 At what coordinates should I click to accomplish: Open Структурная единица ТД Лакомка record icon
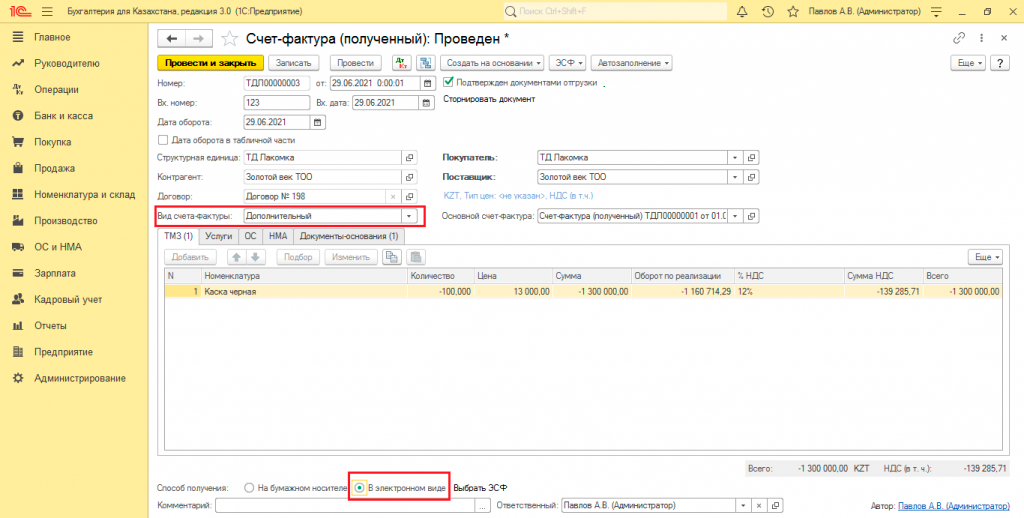tap(409, 157)
